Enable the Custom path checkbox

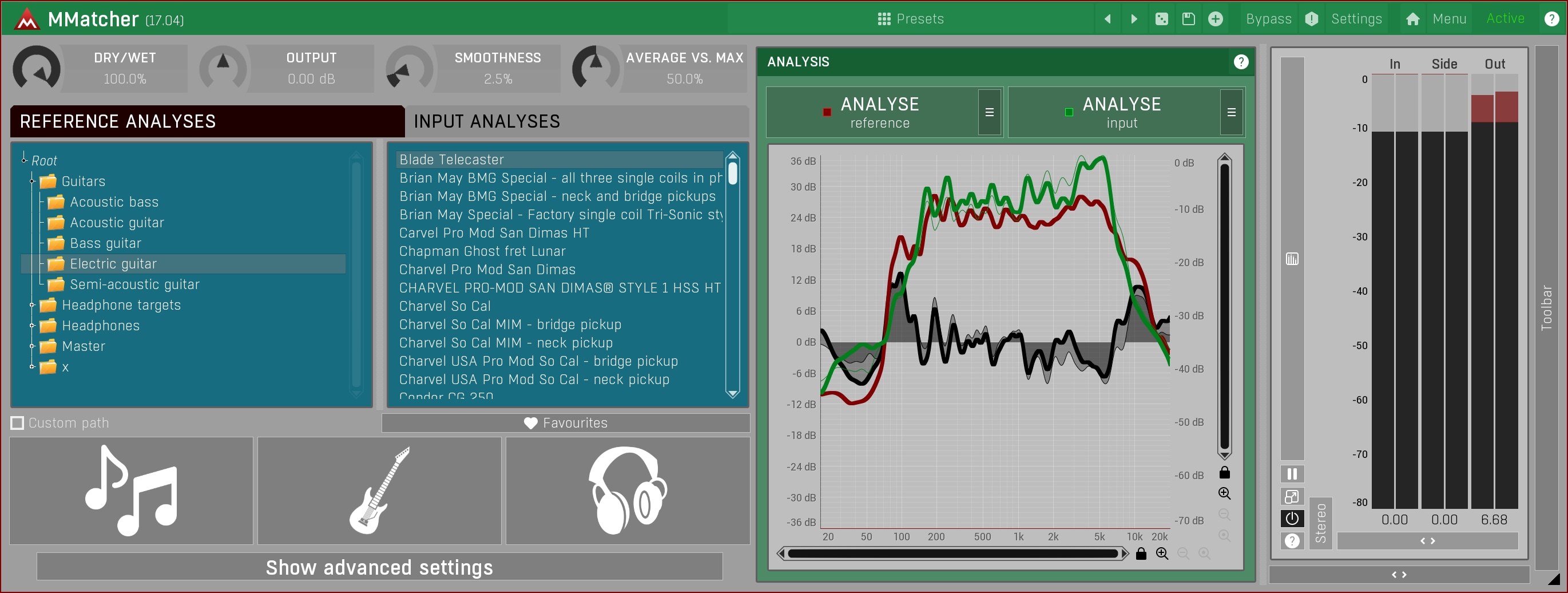coord(18,422)
